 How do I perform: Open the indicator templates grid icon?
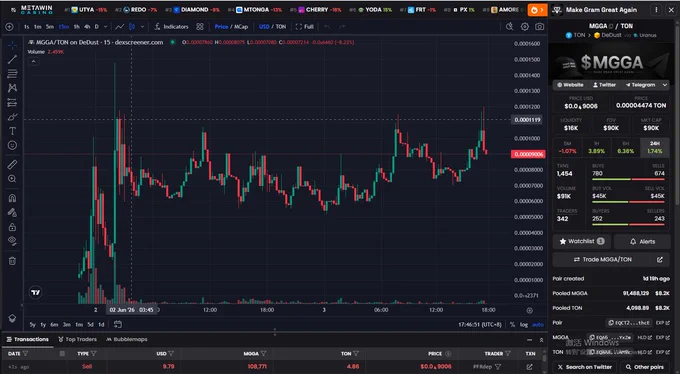(x=200, y=27)
